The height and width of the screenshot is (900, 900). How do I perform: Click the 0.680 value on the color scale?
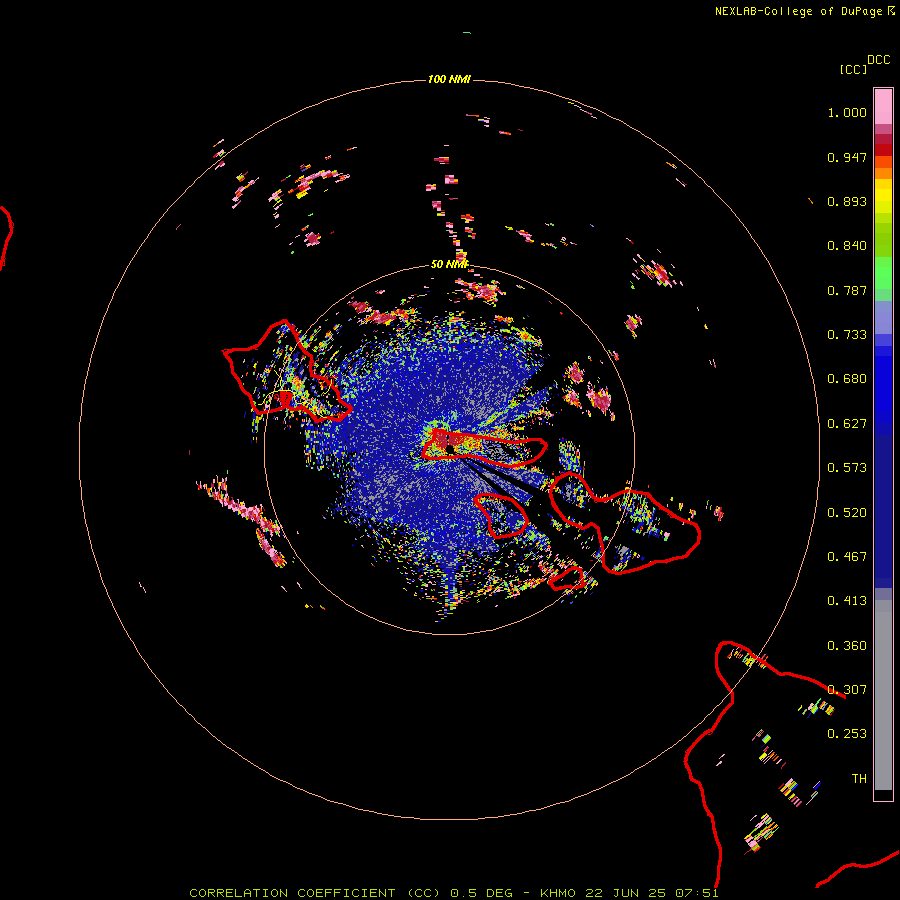point(847,379)
